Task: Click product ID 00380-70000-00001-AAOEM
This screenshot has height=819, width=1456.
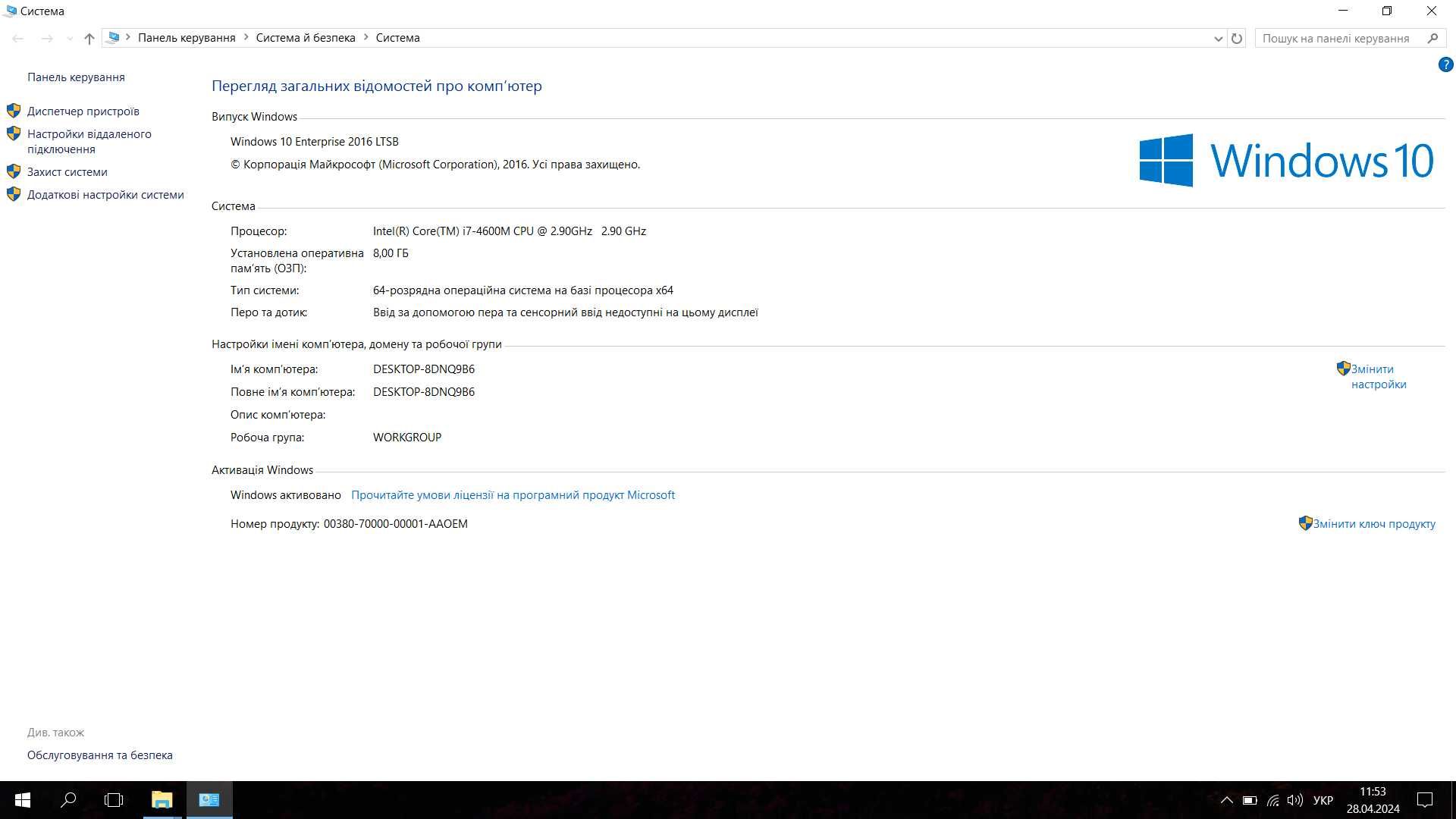Action: coord(396,524)
